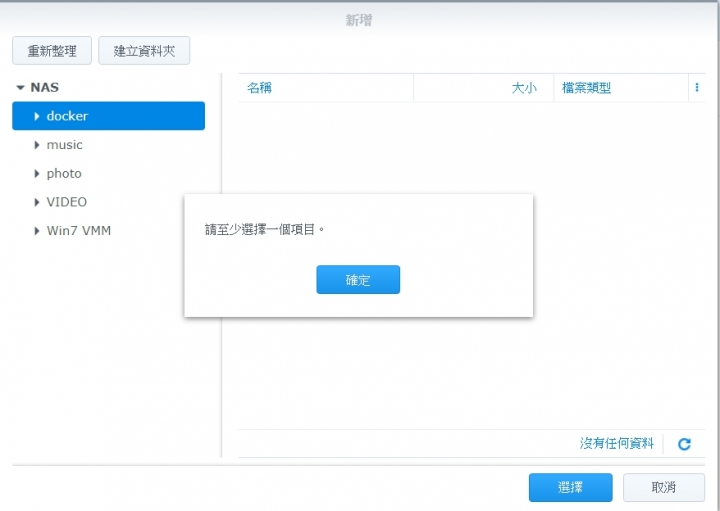Sort by 檔案類型 file type column

(621, 88)
